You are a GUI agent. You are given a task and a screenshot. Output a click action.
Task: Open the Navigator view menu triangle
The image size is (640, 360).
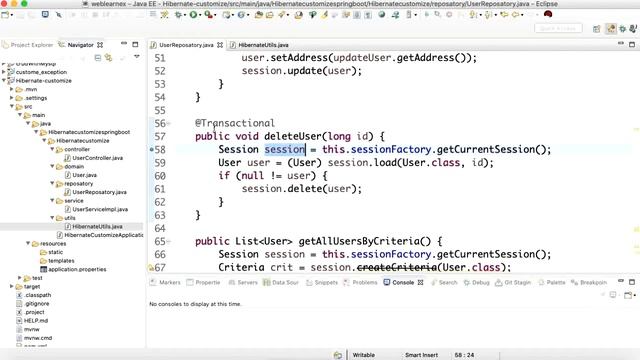[x=137, y=57]
